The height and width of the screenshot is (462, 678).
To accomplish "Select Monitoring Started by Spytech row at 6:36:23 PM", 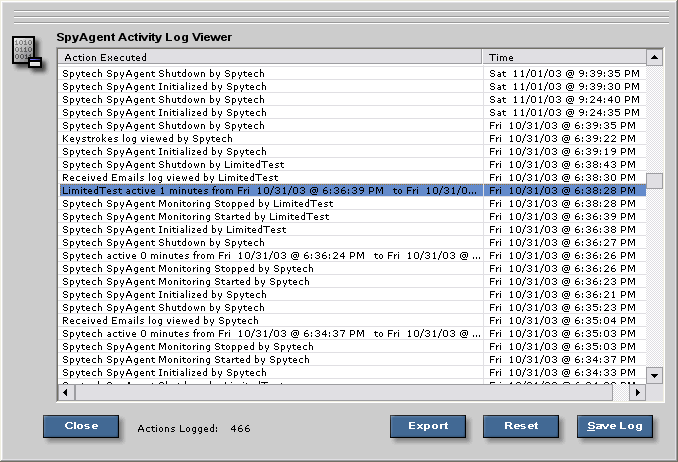I will 352,281.
